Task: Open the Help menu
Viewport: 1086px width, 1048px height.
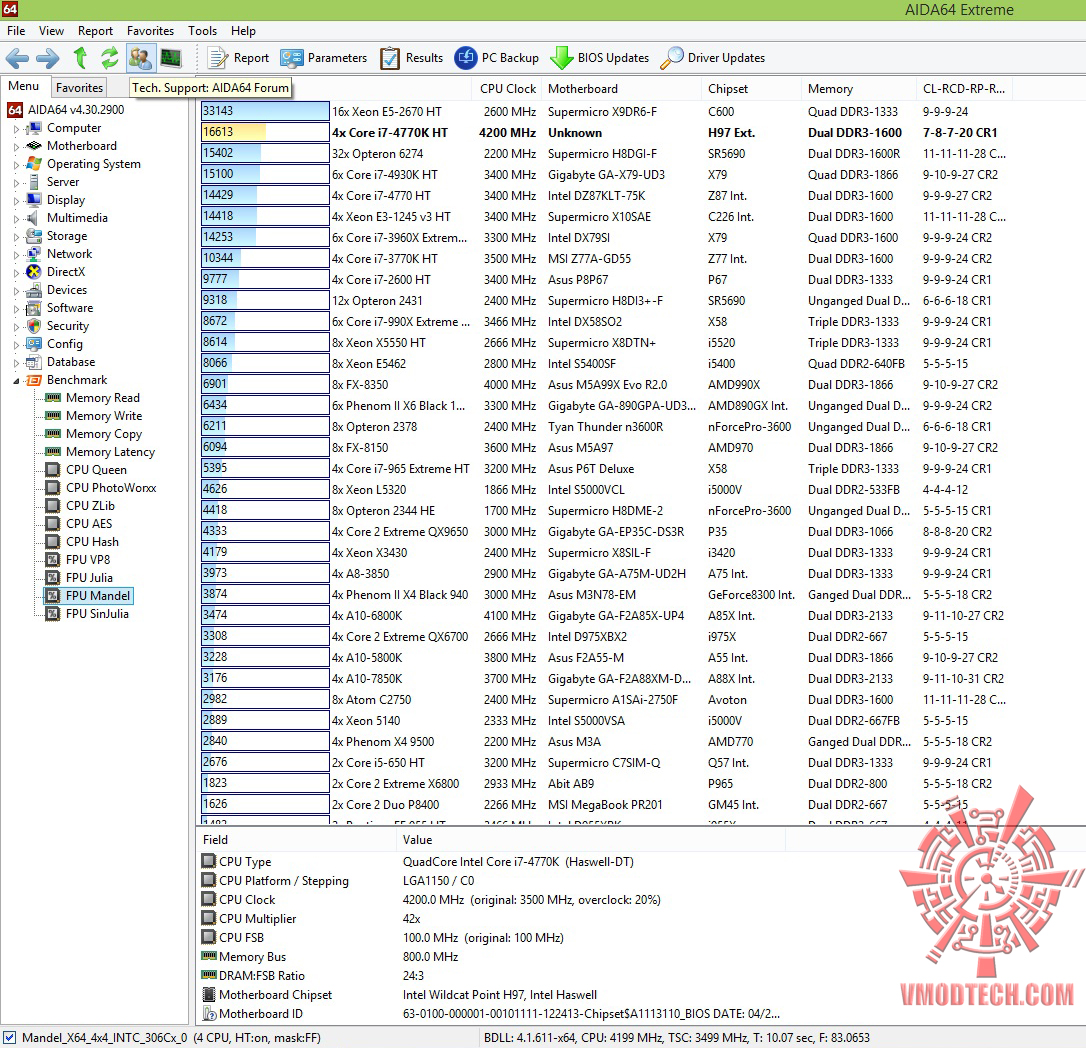Action: tap(243, 30)
